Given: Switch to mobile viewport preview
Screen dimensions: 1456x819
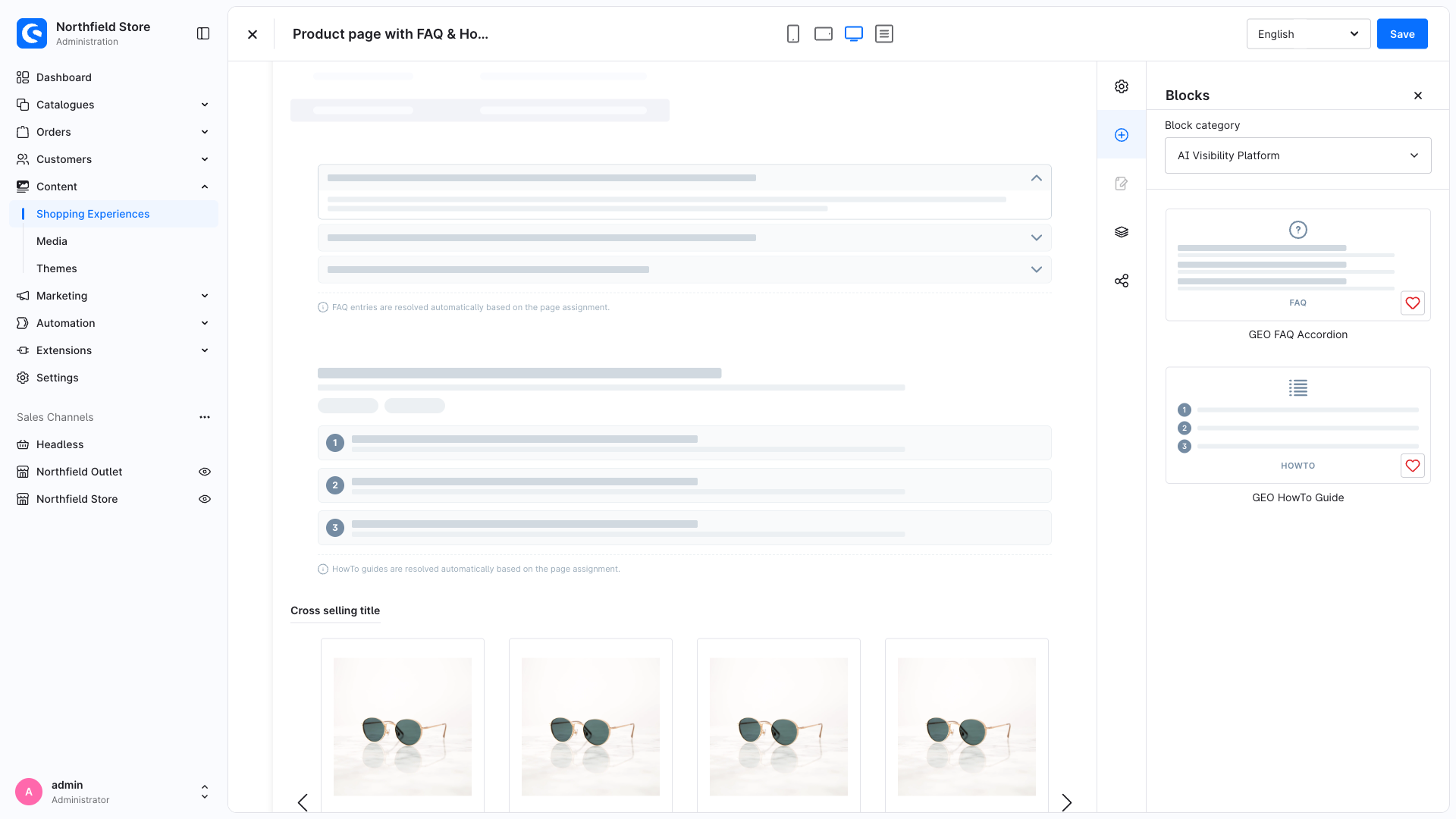Looking at the screenshot, I should click(793, 34).
